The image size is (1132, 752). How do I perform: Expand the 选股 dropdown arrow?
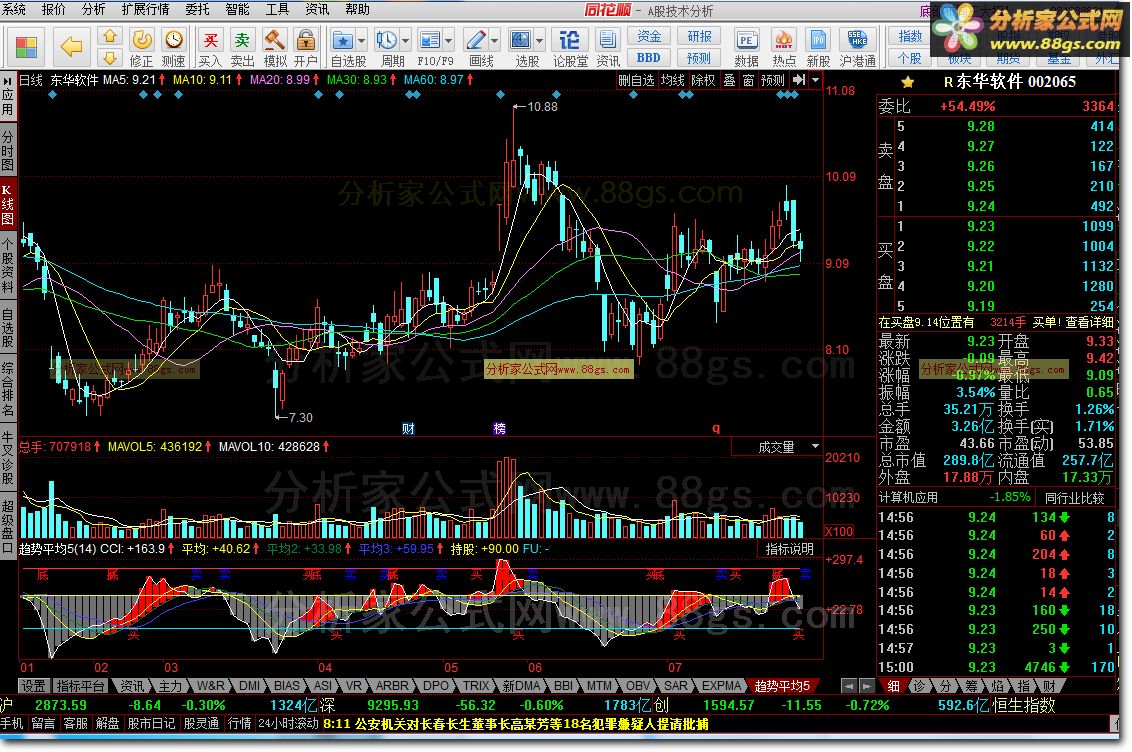point(539,40)
